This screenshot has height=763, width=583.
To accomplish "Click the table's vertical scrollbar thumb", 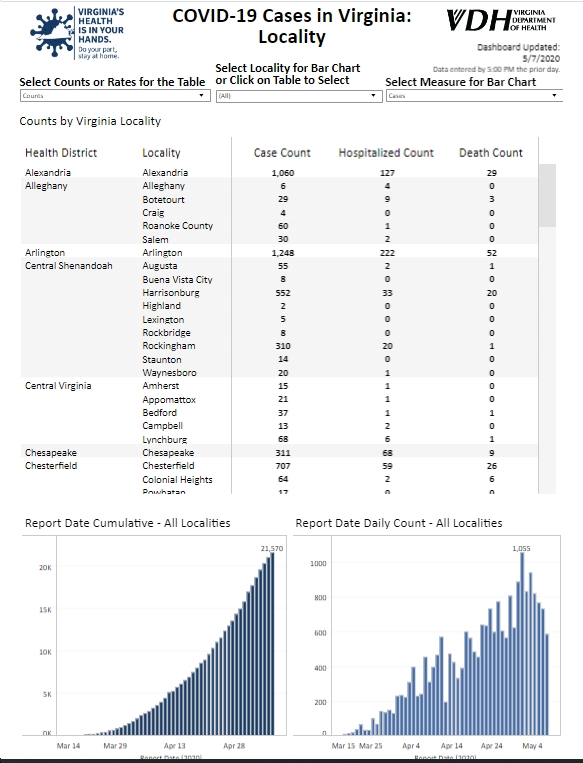I will 547,195.
